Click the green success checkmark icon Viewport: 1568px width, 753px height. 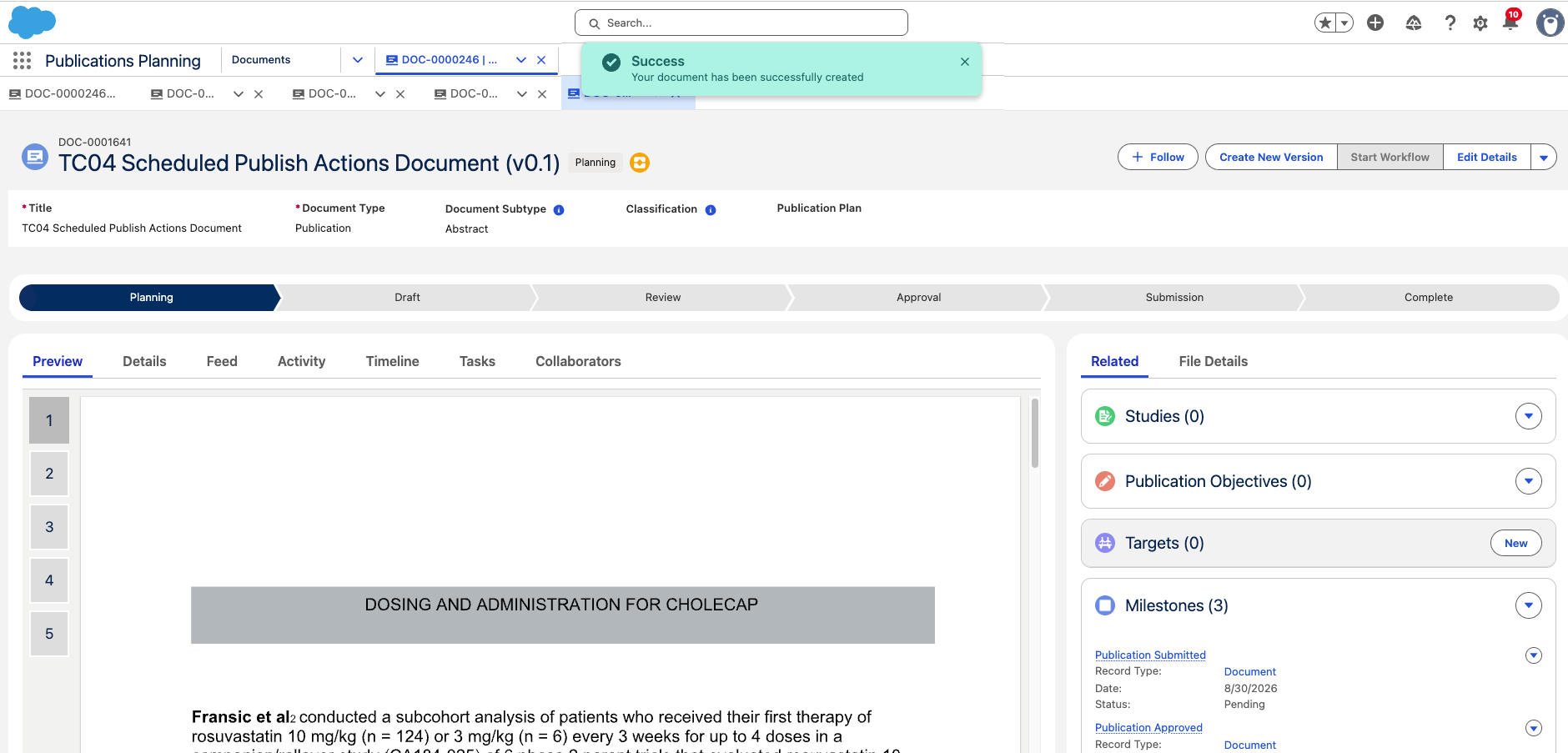(x=611, y=63)
